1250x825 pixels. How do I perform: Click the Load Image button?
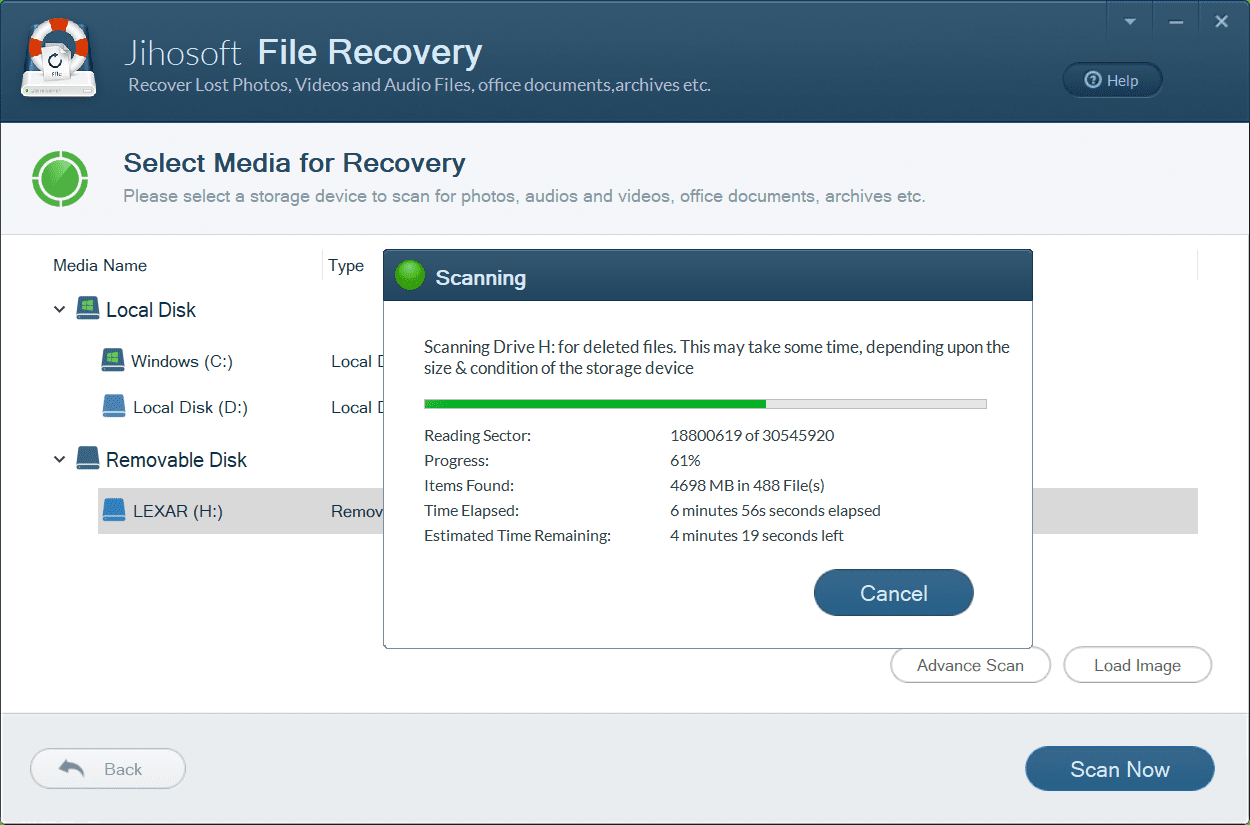(x=1137, y=664)
